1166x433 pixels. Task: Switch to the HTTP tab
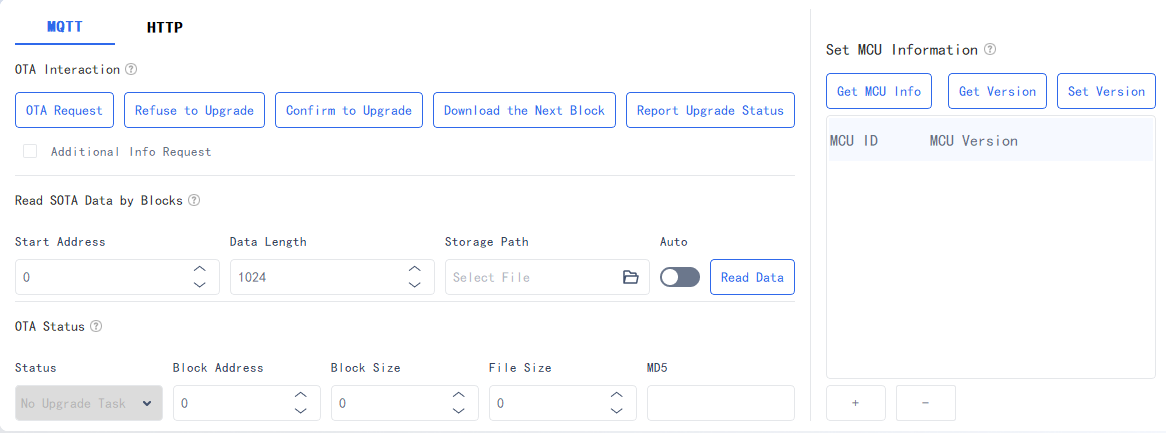pos(164,28)
